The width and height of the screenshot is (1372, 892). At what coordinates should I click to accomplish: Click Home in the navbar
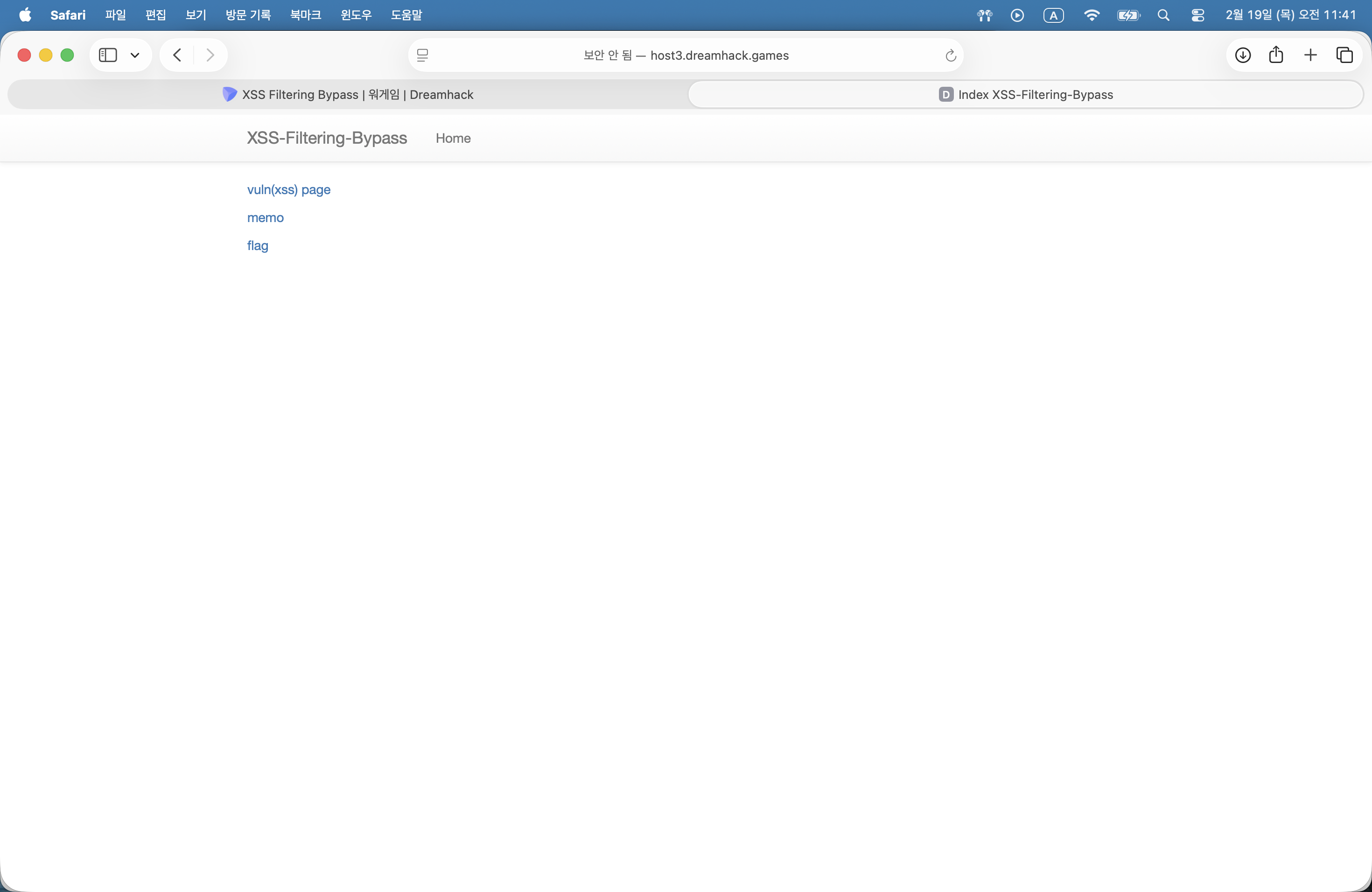point(453,138)
